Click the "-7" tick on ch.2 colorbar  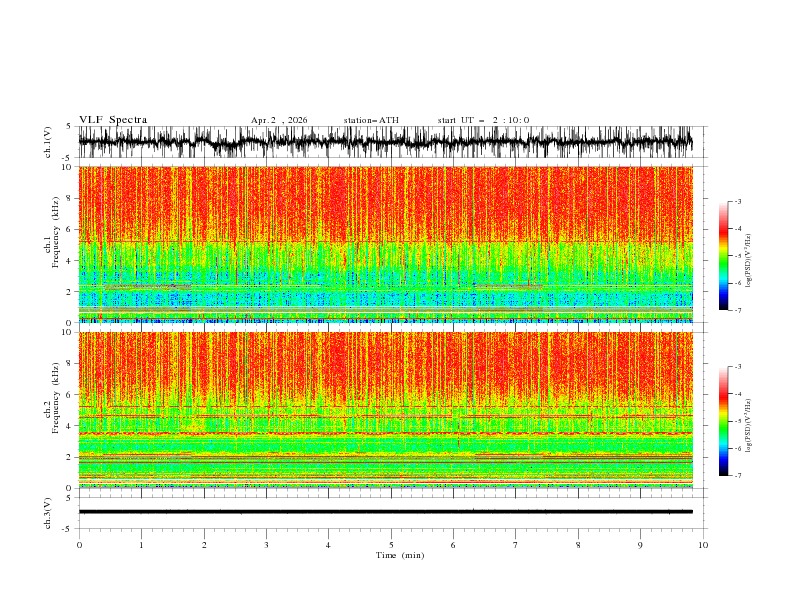pyautogui.click(x=738, y=475)
